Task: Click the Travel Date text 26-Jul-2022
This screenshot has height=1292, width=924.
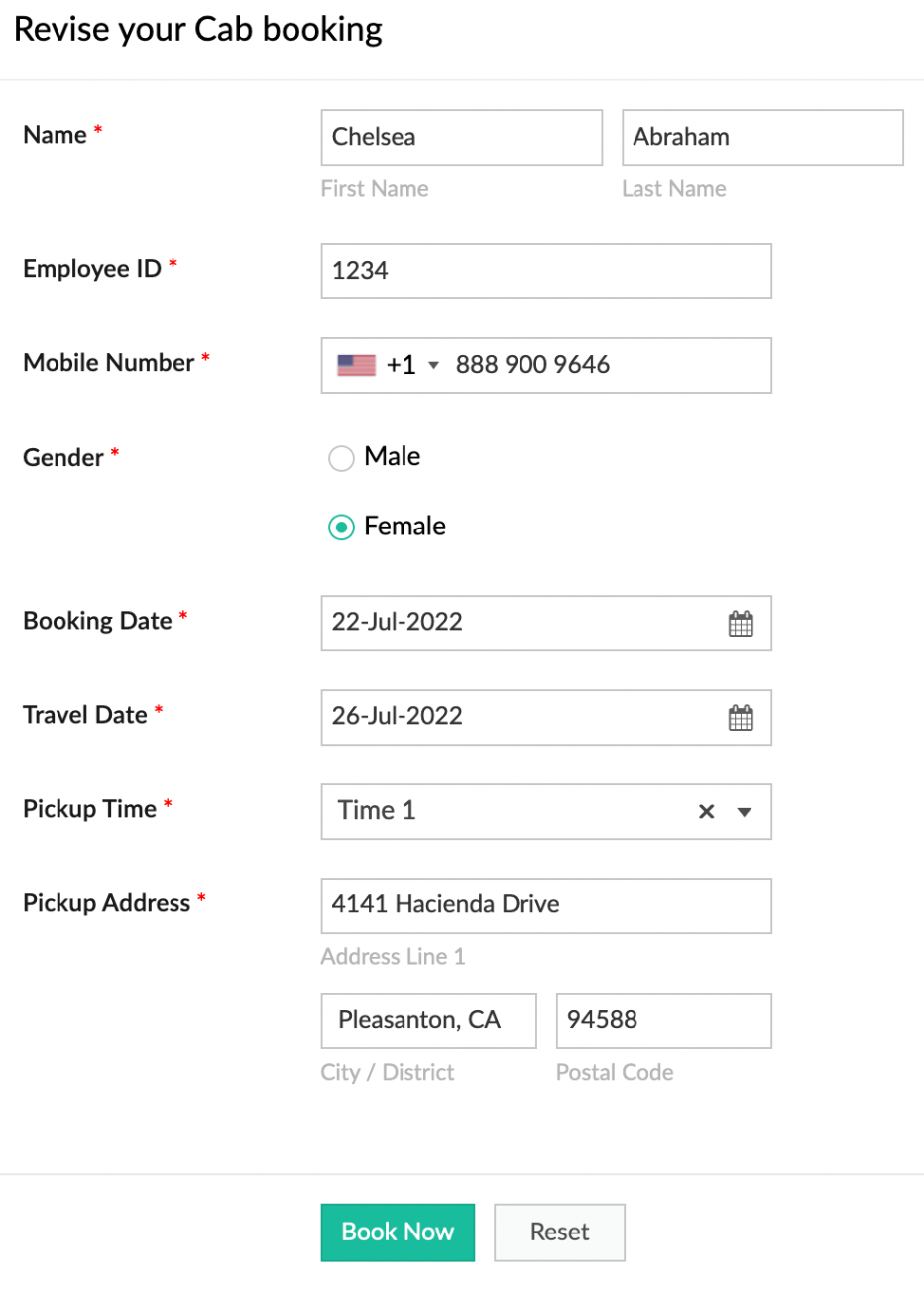Action: (x=398, y=717)
